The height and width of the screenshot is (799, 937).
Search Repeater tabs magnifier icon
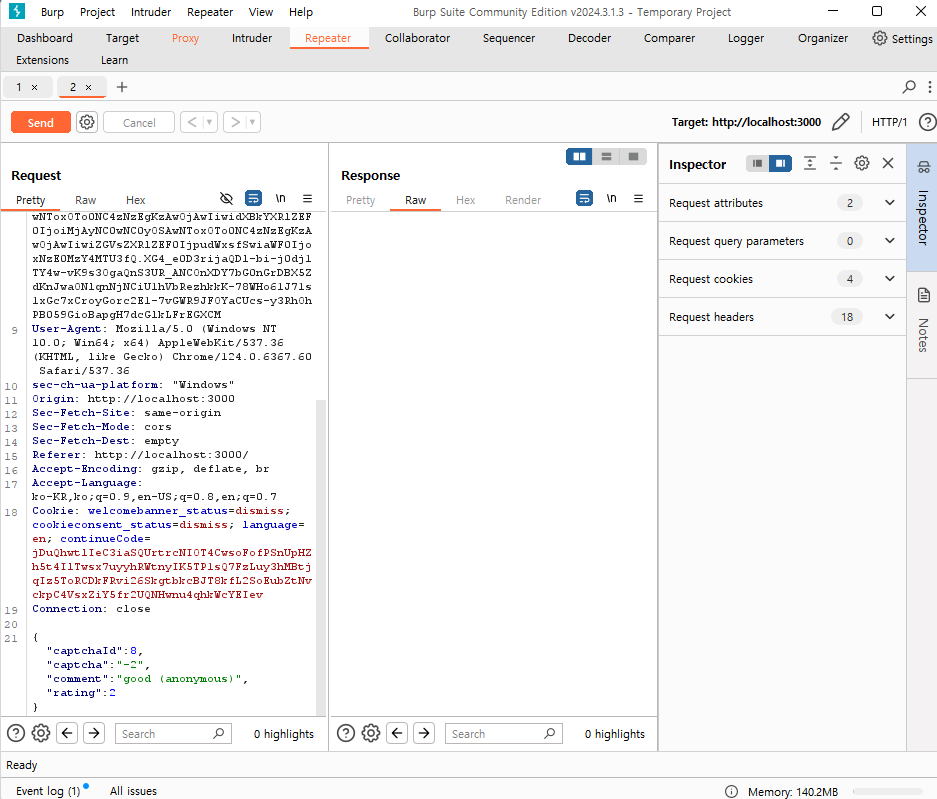(x=909, y=87)
